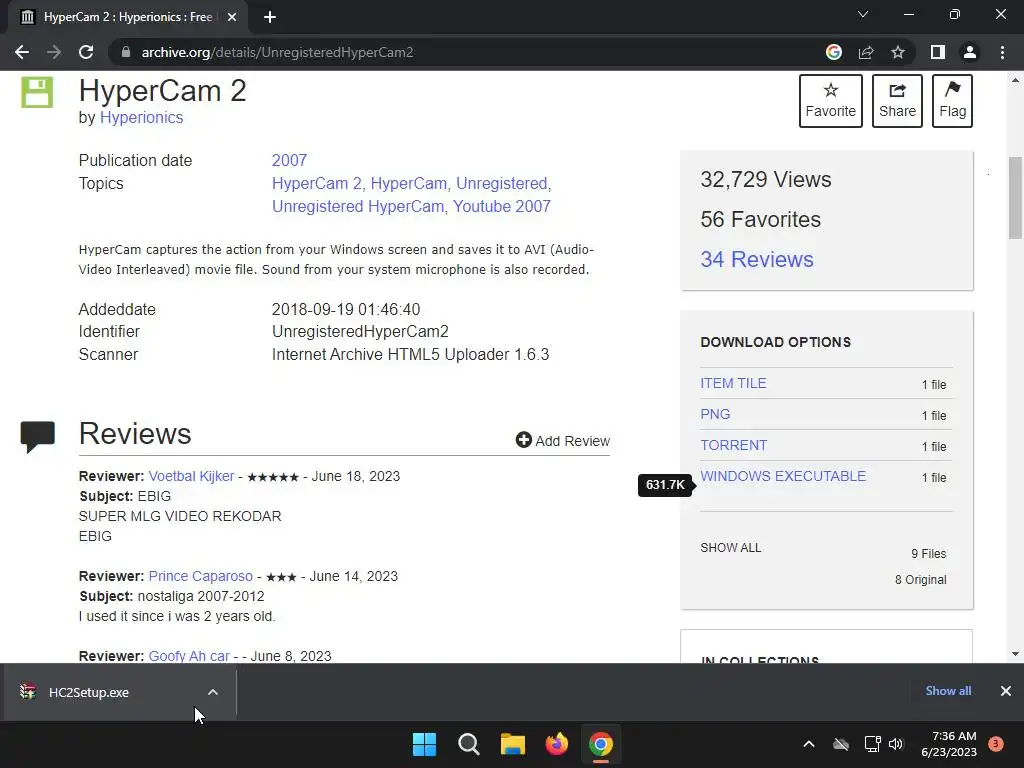Viewport: 1024px width, 768px height.
Task: Open reviewer Goofy Ah car's profile
Action: 189,656
